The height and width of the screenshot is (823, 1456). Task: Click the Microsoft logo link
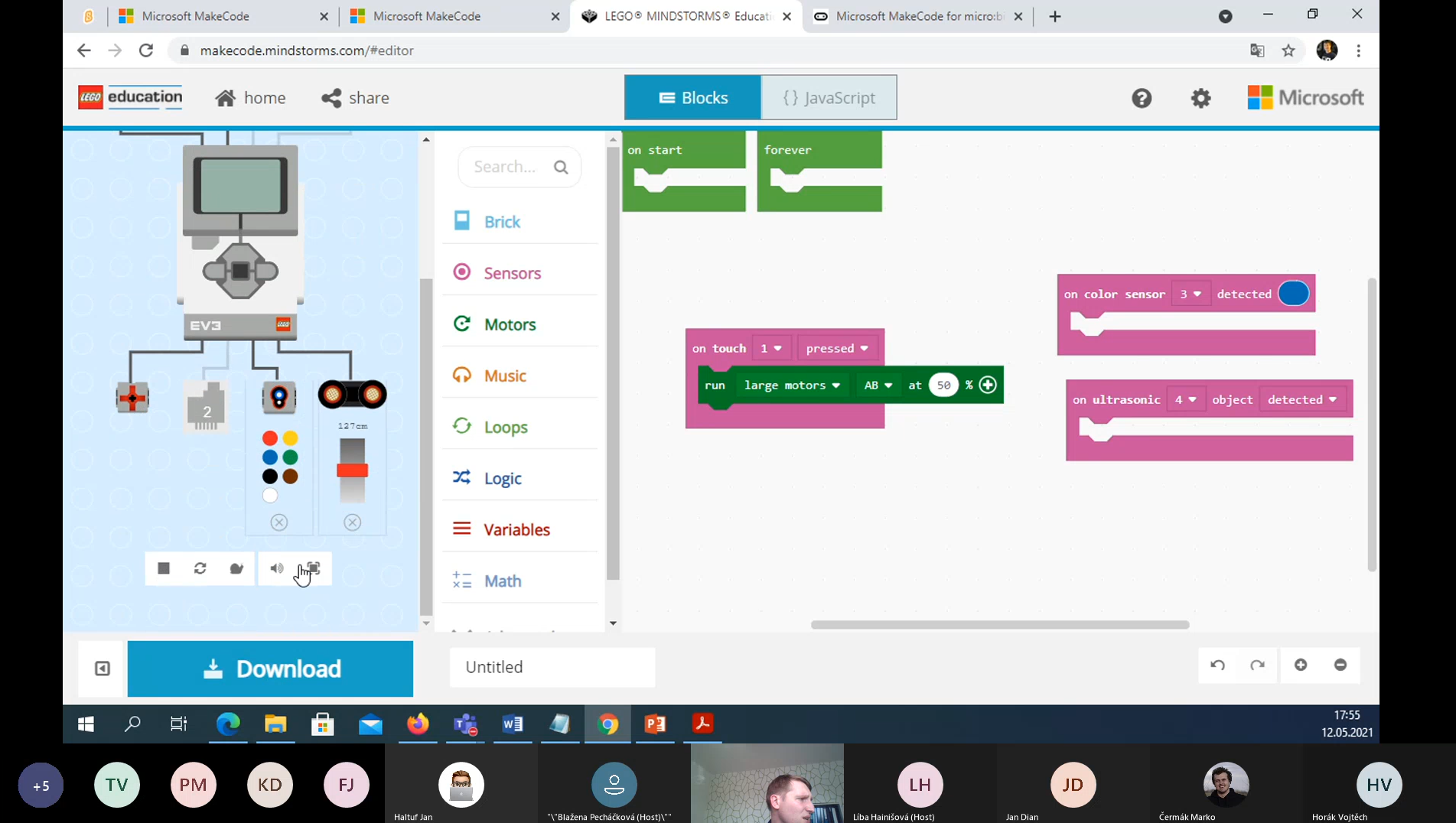coord(1305,98)
